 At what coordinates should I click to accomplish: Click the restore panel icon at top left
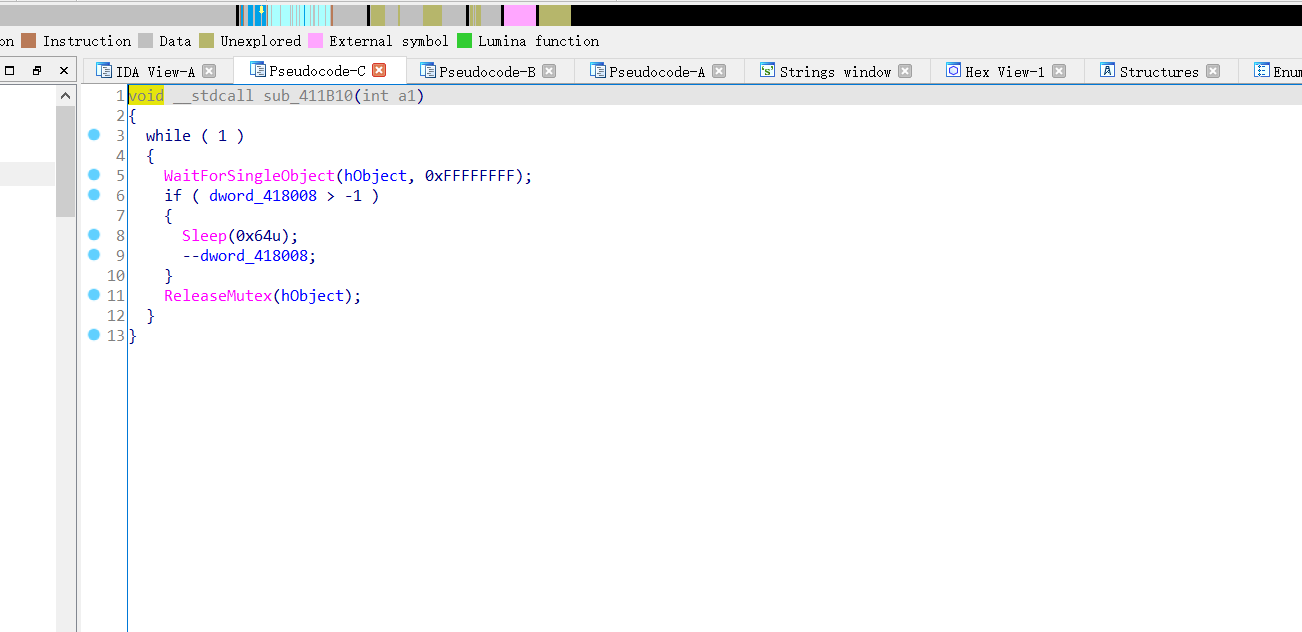pos(10,71)
